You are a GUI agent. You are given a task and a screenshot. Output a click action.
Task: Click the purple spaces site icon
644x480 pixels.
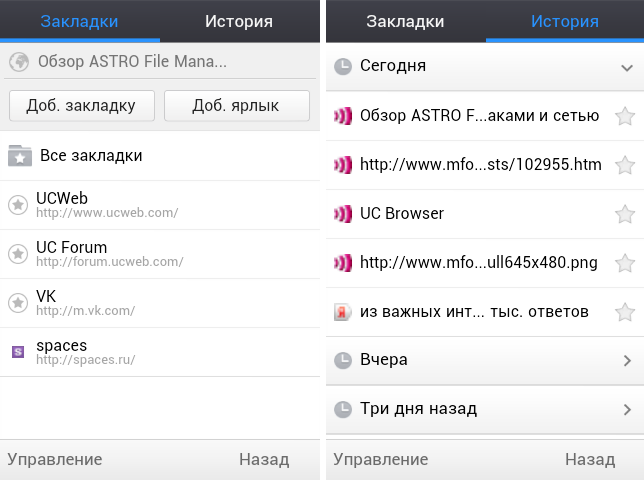coord(18,352)
